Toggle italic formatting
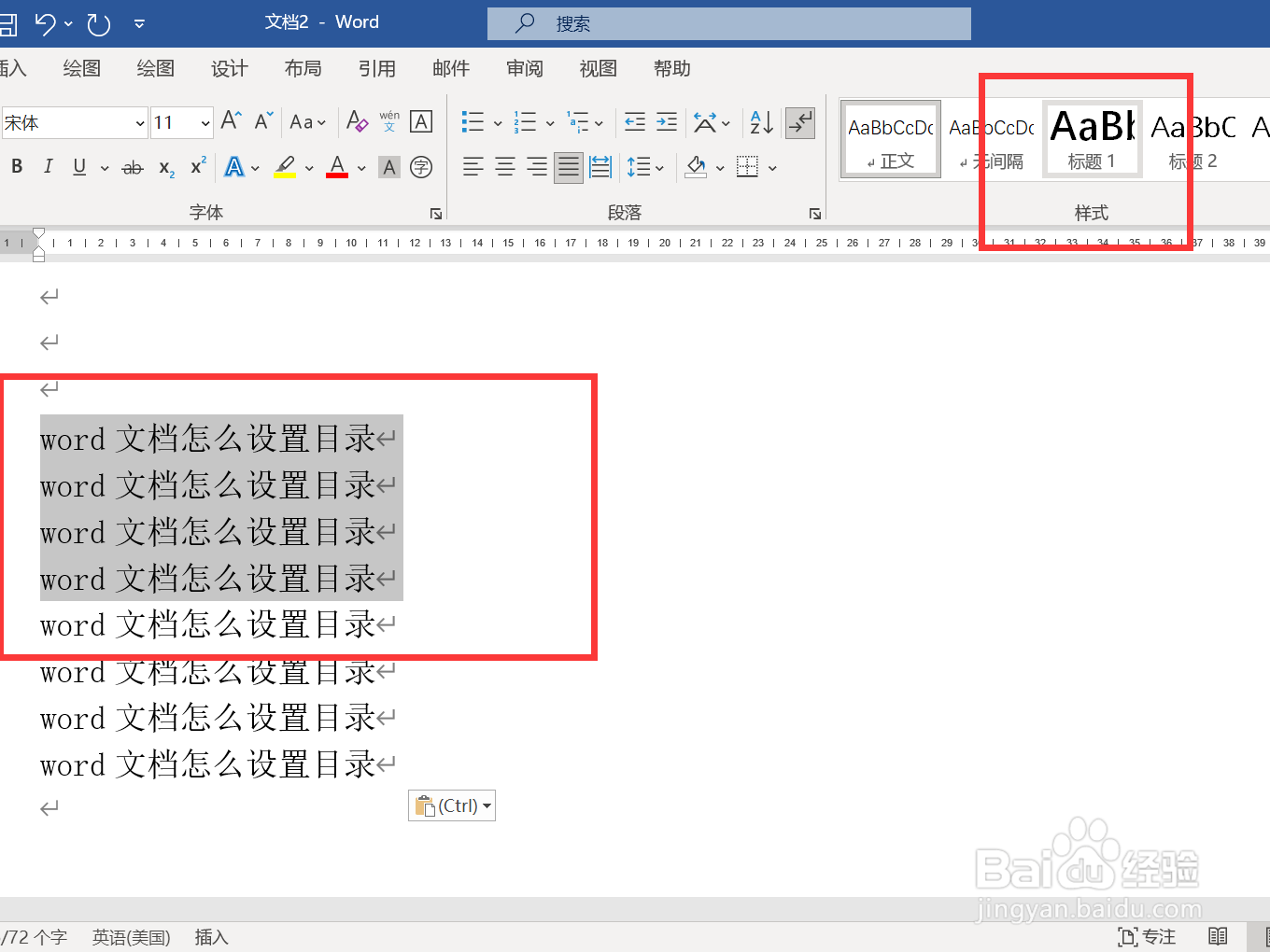Image resolution: width=1270 pixels, height=952 pixels. 48,166
